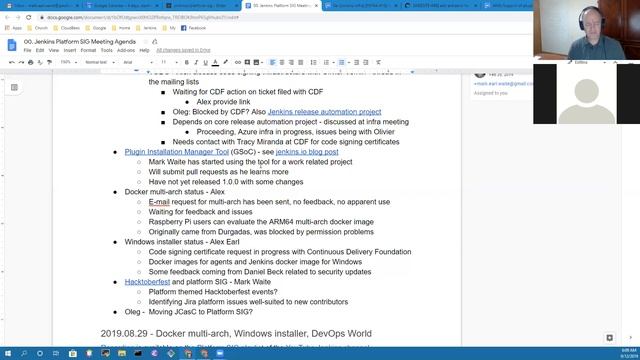Image resolution: width=640 pixels, height=360 pixels.
Task: Open the jenkins.io blog post link
Action: coord(307,152)
